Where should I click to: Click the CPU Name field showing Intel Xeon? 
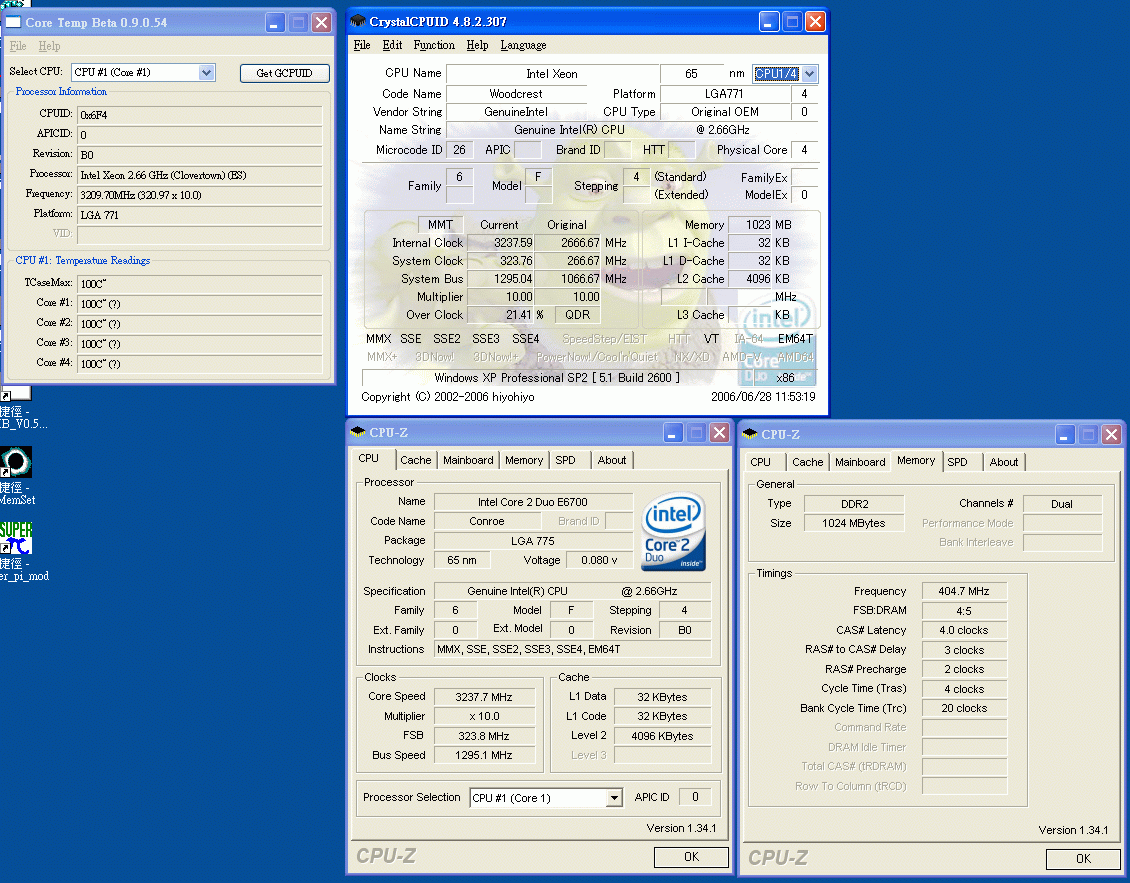coord(552,74)
